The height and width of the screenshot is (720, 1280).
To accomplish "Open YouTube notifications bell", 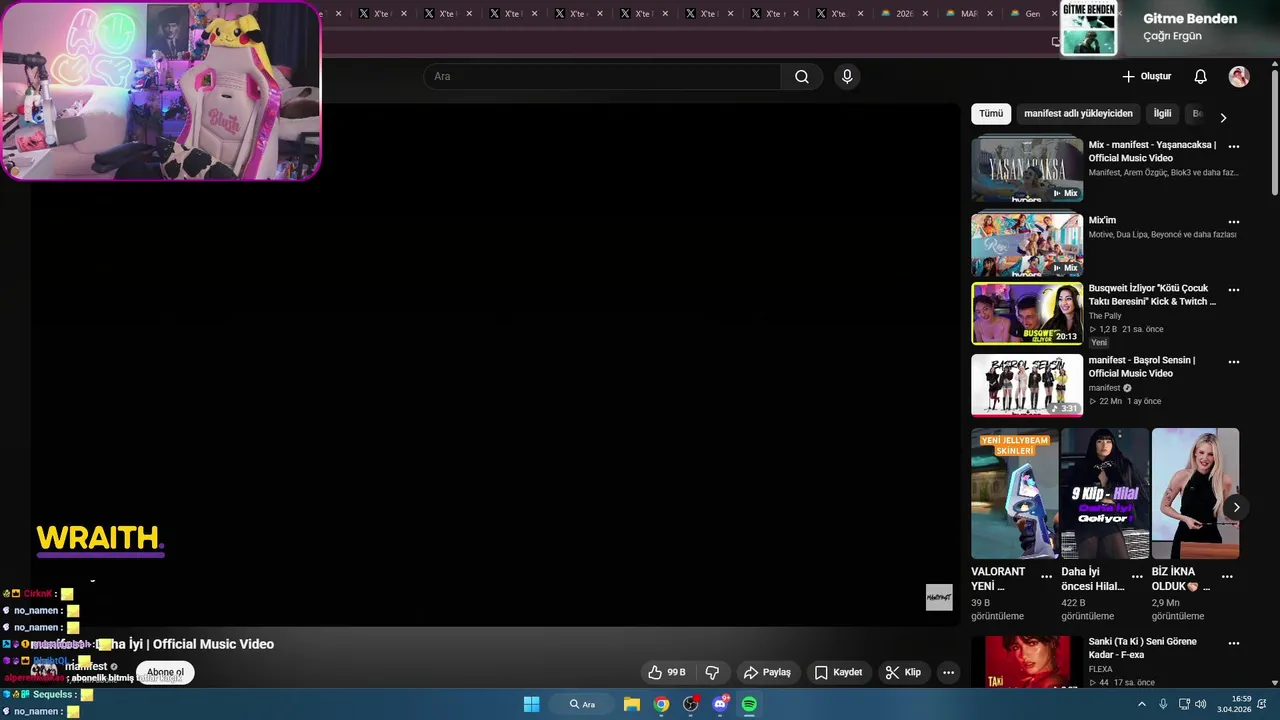I will point(1201,77).
